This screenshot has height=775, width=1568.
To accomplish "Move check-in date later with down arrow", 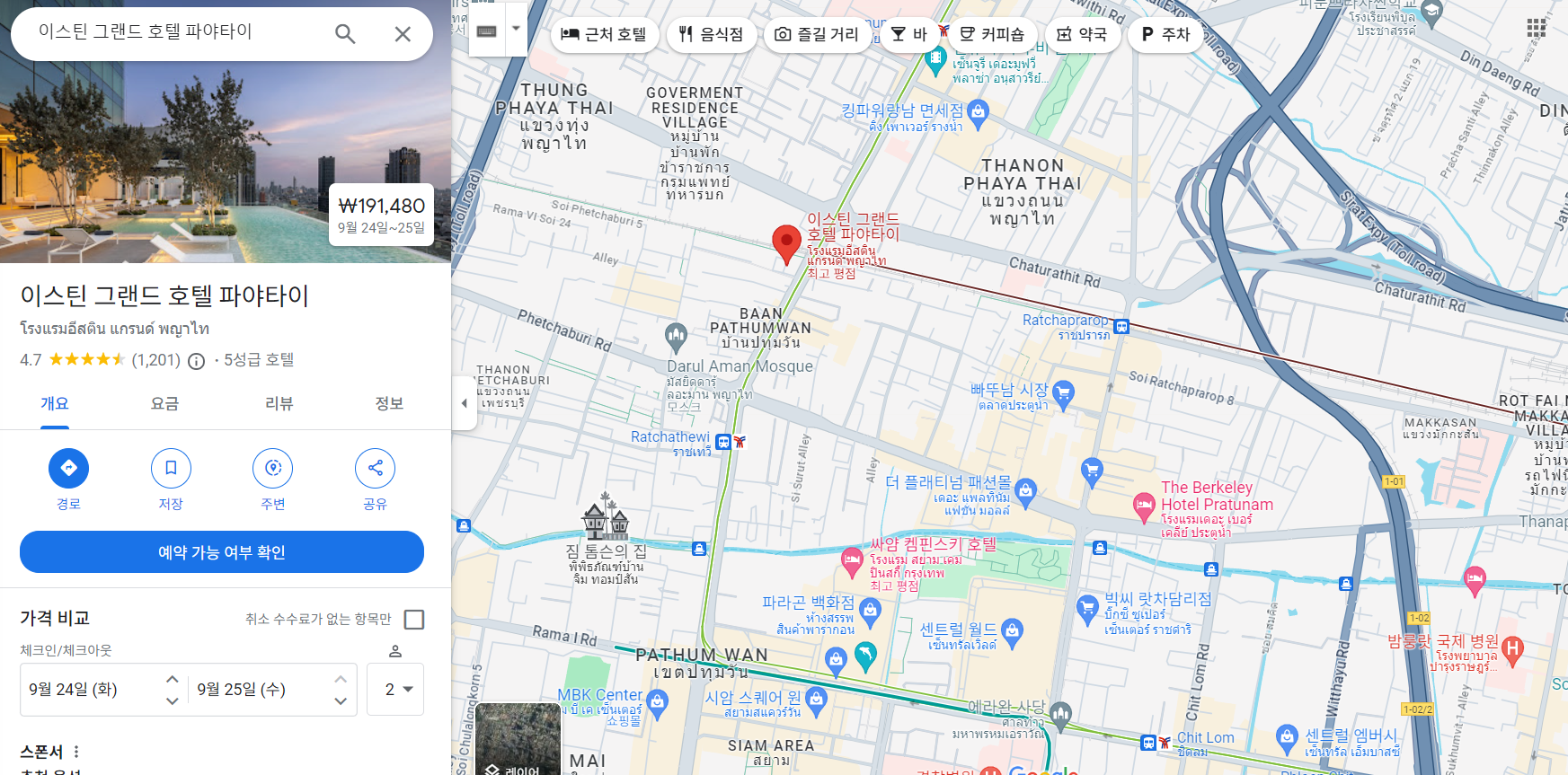I will (x=173, y=700).
